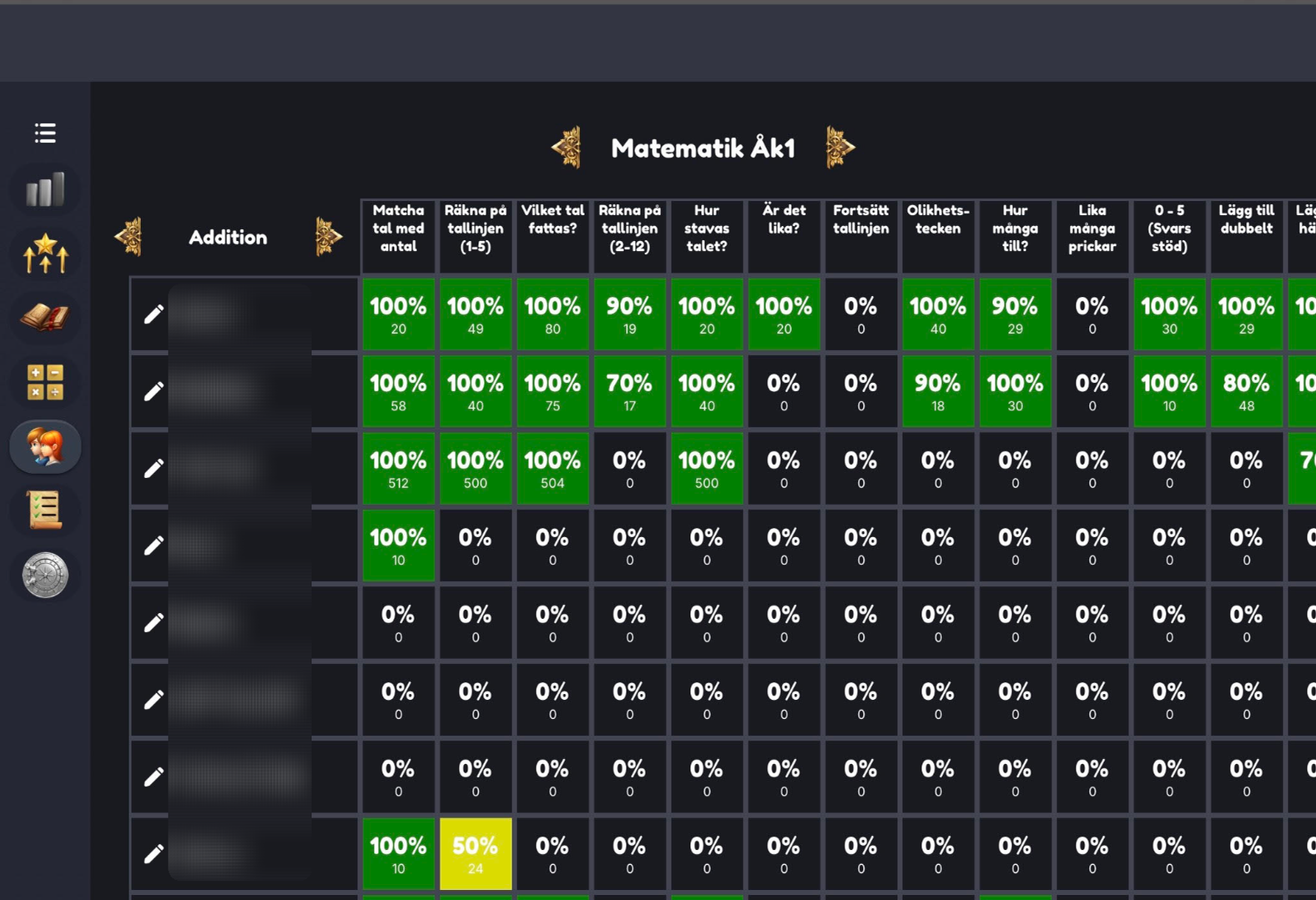Click the edit pencil in first student row
Image resolution: width=1316 pixels, height=900 pixels.
pos(154,314)
